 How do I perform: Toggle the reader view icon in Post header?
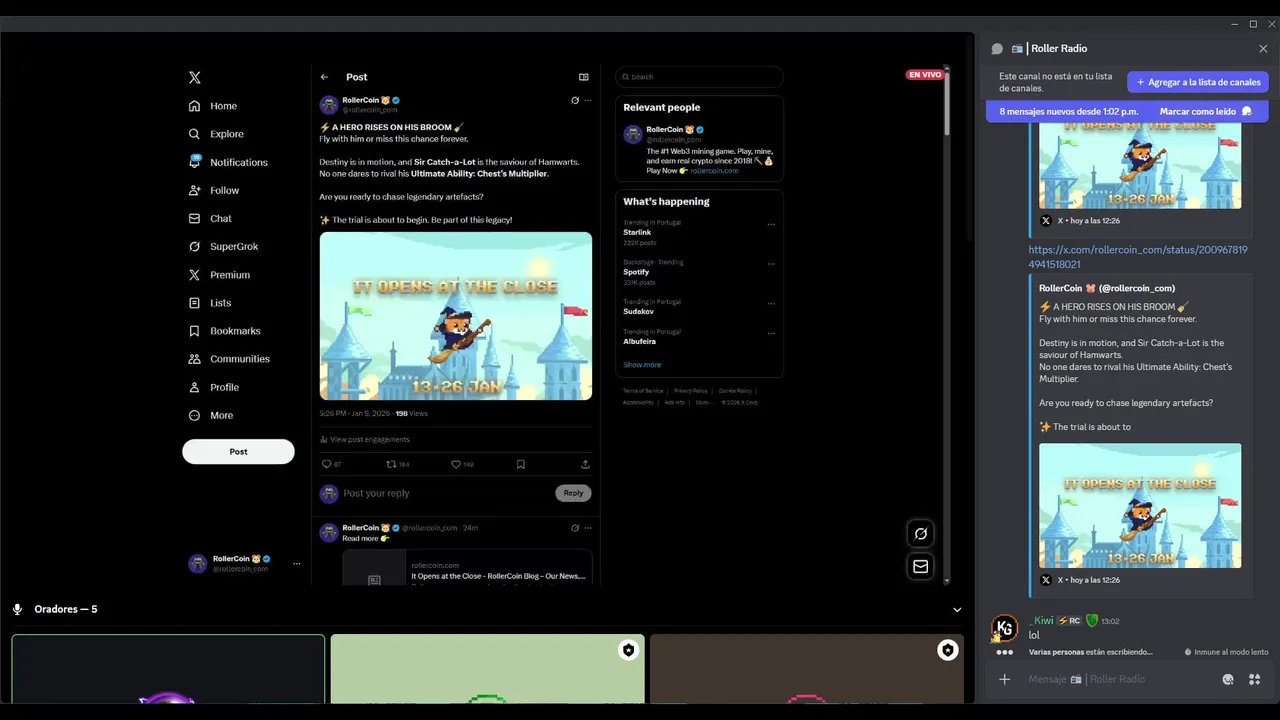click(584, 77)
